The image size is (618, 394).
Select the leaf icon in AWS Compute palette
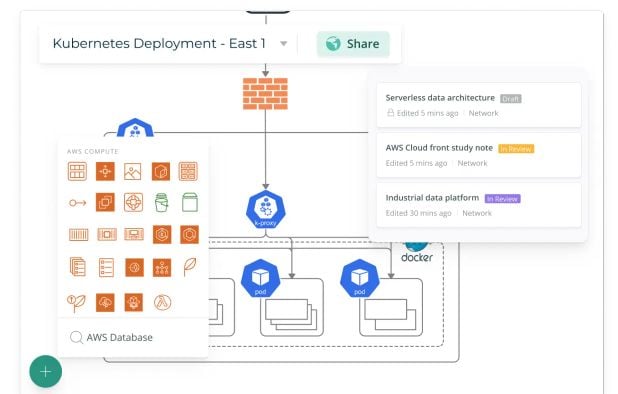click(x=190, y=267)
